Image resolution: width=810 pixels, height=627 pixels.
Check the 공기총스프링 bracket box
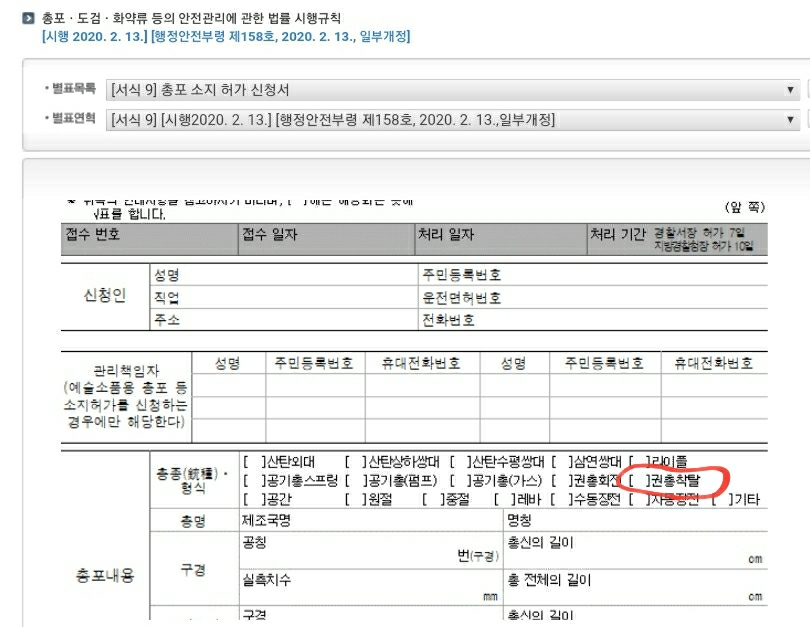click(x=253, y=481)
